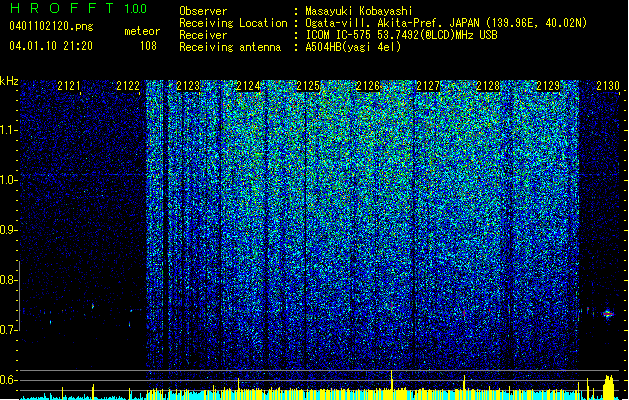Click the 2121 time marker
Screen dimensions: 629x400
(x=69, y=86)
